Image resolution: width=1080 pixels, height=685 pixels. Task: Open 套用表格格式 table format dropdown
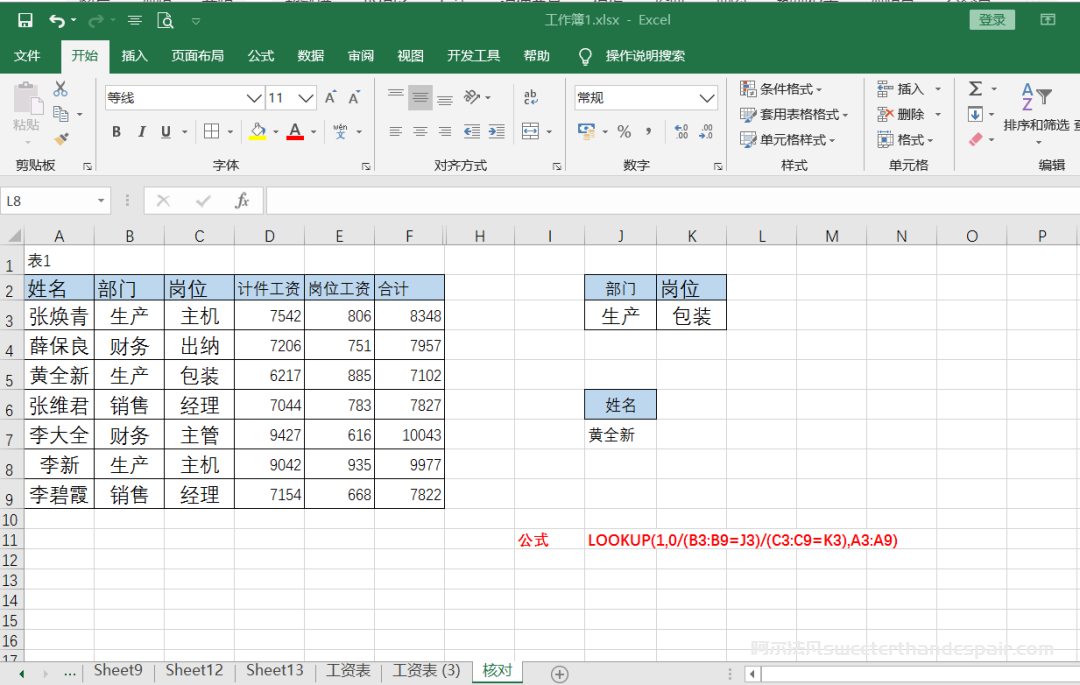[x=794, y=114]
